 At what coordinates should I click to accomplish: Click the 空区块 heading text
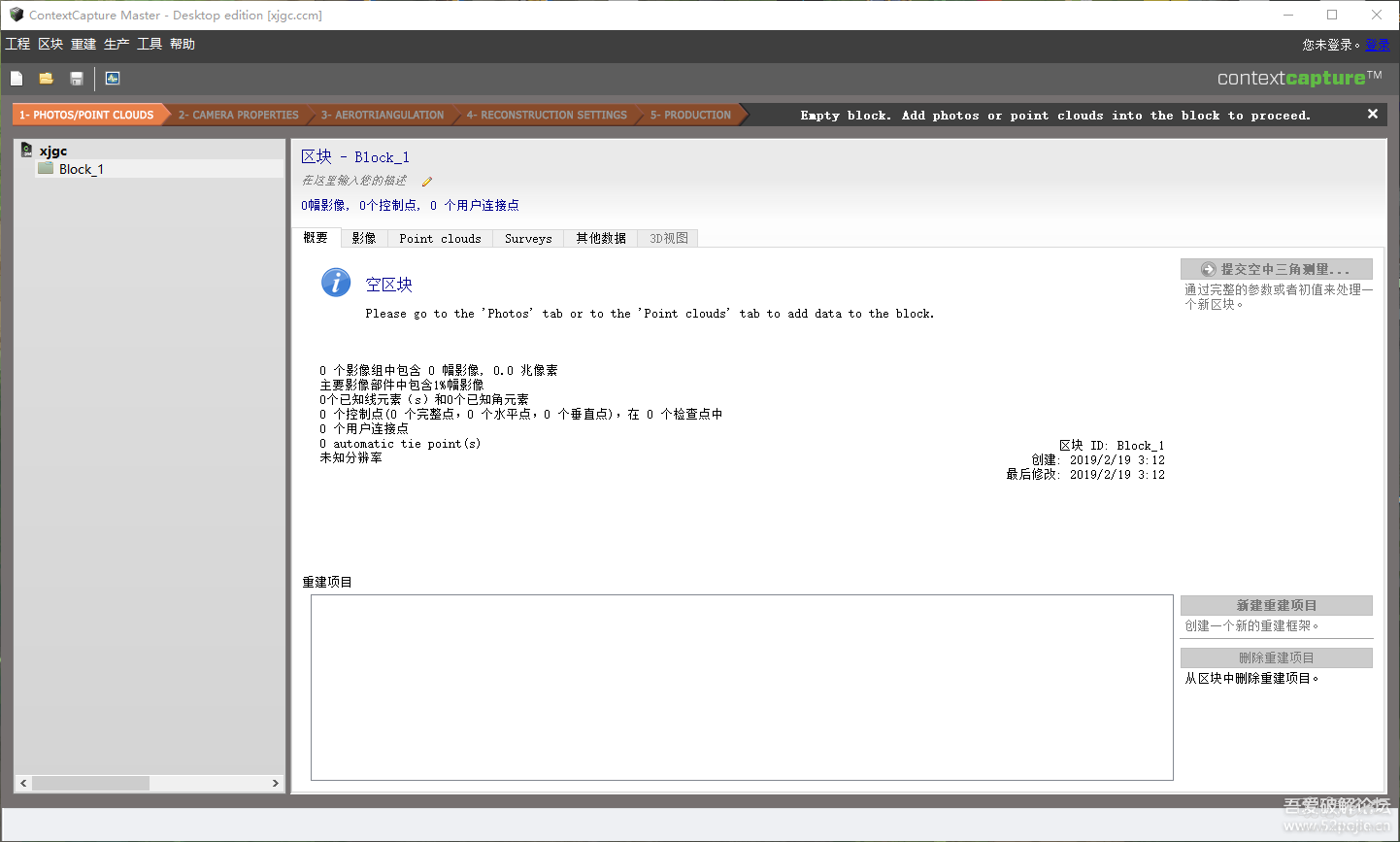click(389, 285)
